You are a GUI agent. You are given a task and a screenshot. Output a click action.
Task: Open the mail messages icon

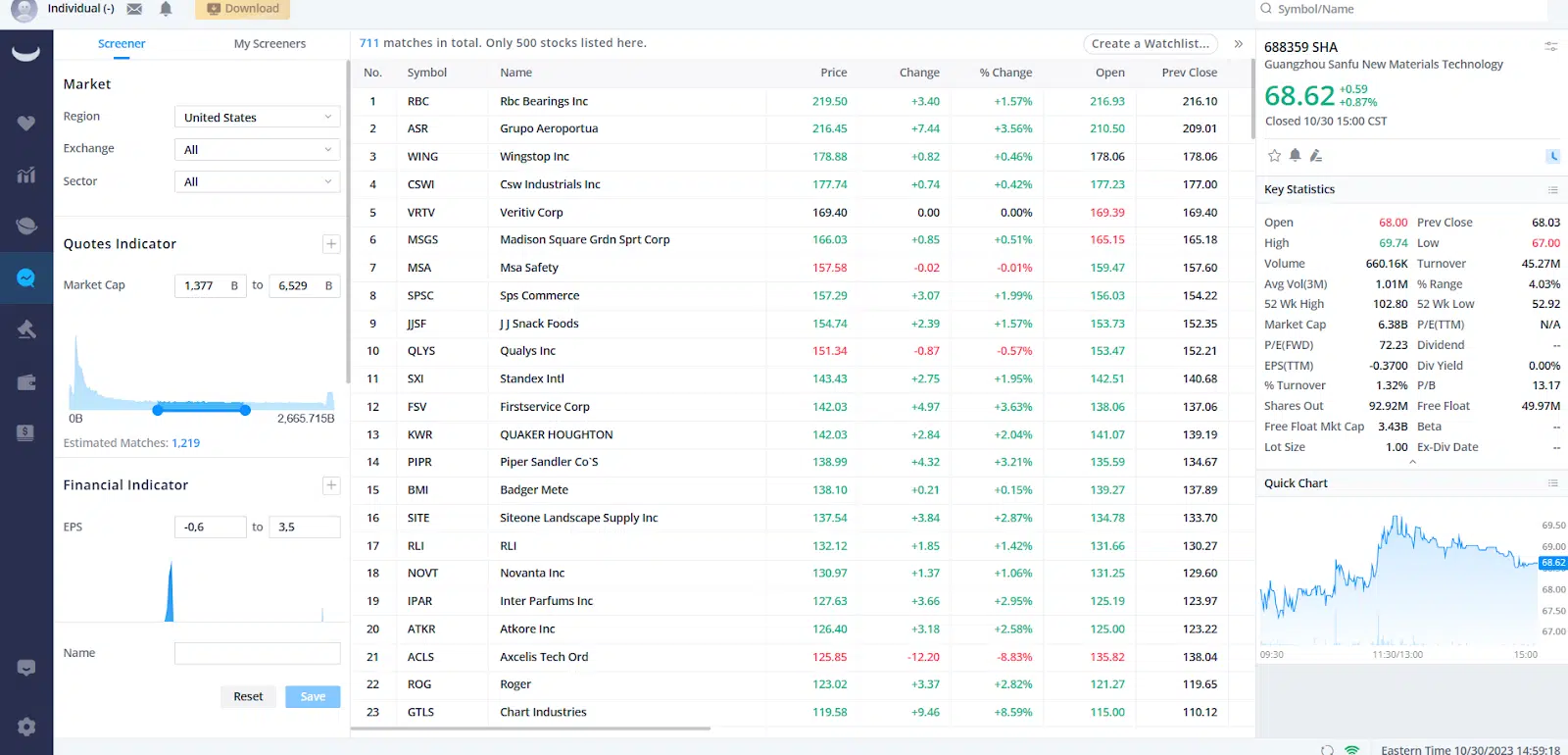[x=135, y=9]
